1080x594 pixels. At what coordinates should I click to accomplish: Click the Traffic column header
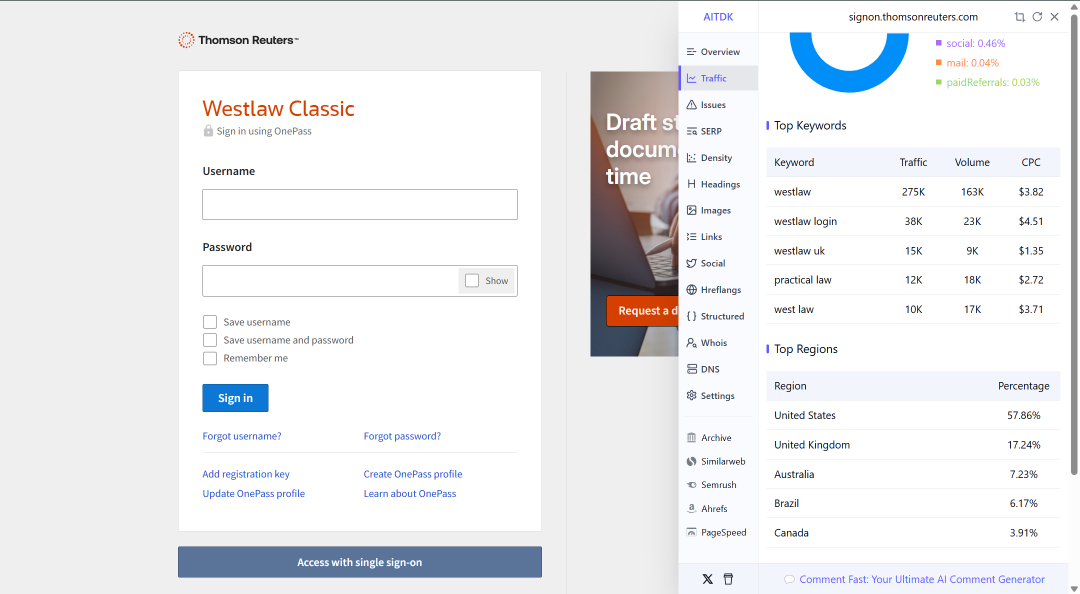(913, 163)
